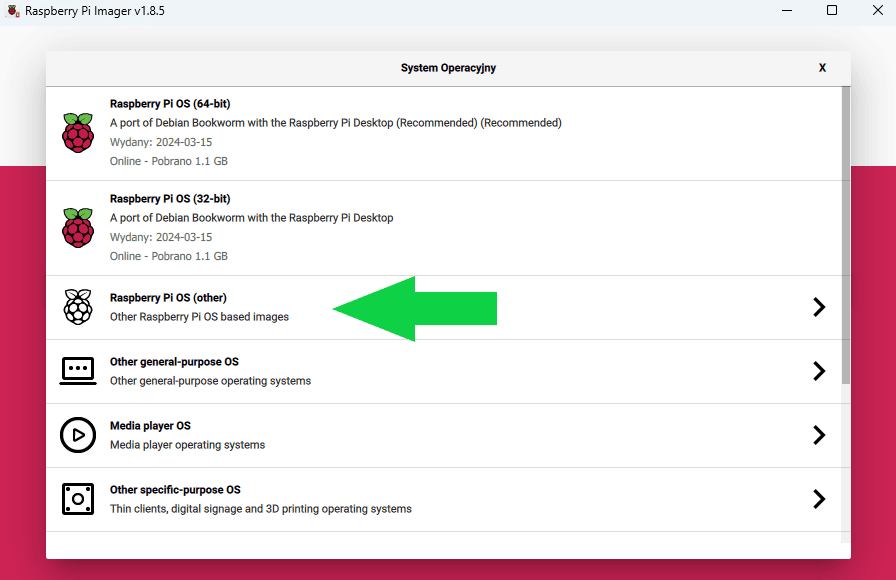896x580 pixels.
Task: Click 'Other general-purpose operating systems' text
Action: [210, 381]
